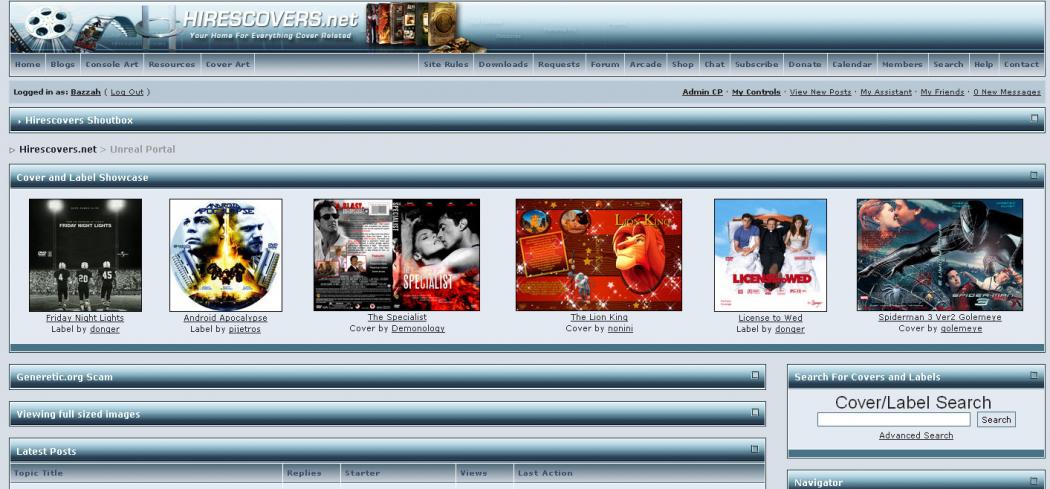View The Lion King cover thumbnail
Screen dimensions: 1050x489
coord(598,255)
